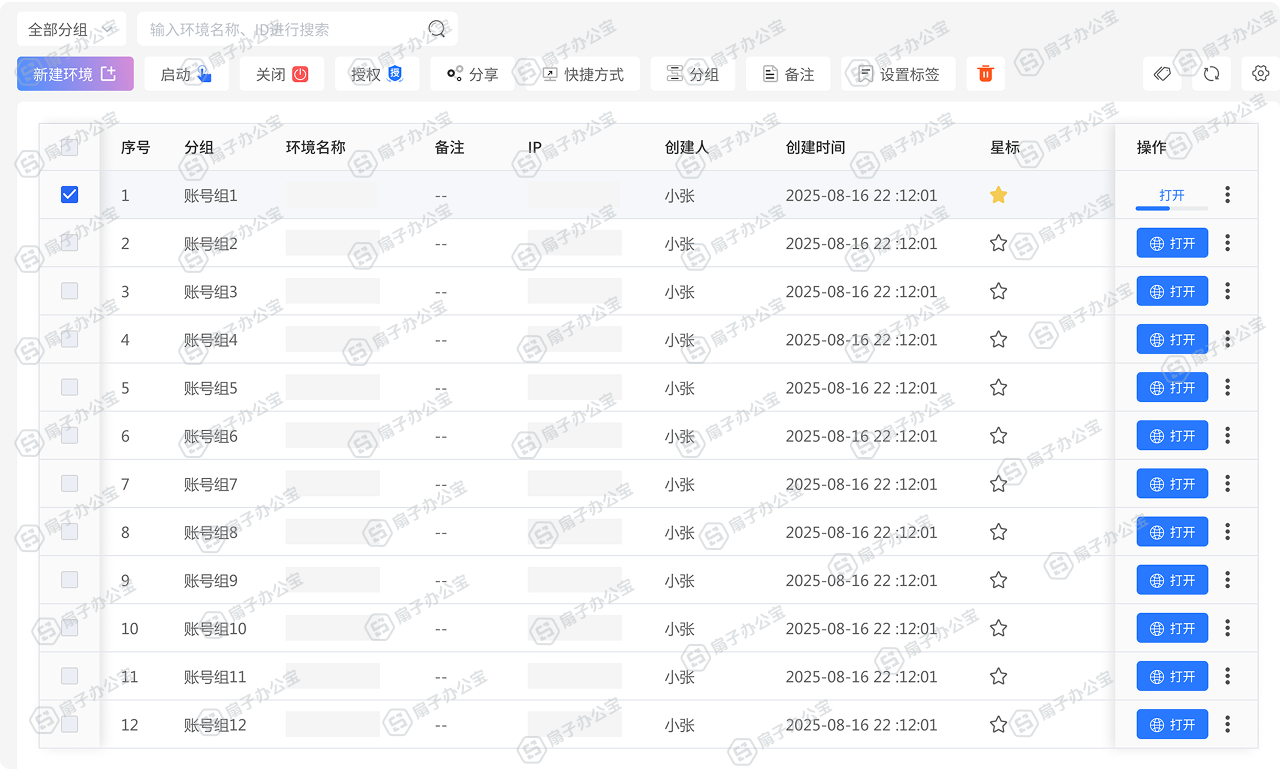Star the row 10 environment
This screenshot has width=1282, height=772.
[x=998, y=628]
